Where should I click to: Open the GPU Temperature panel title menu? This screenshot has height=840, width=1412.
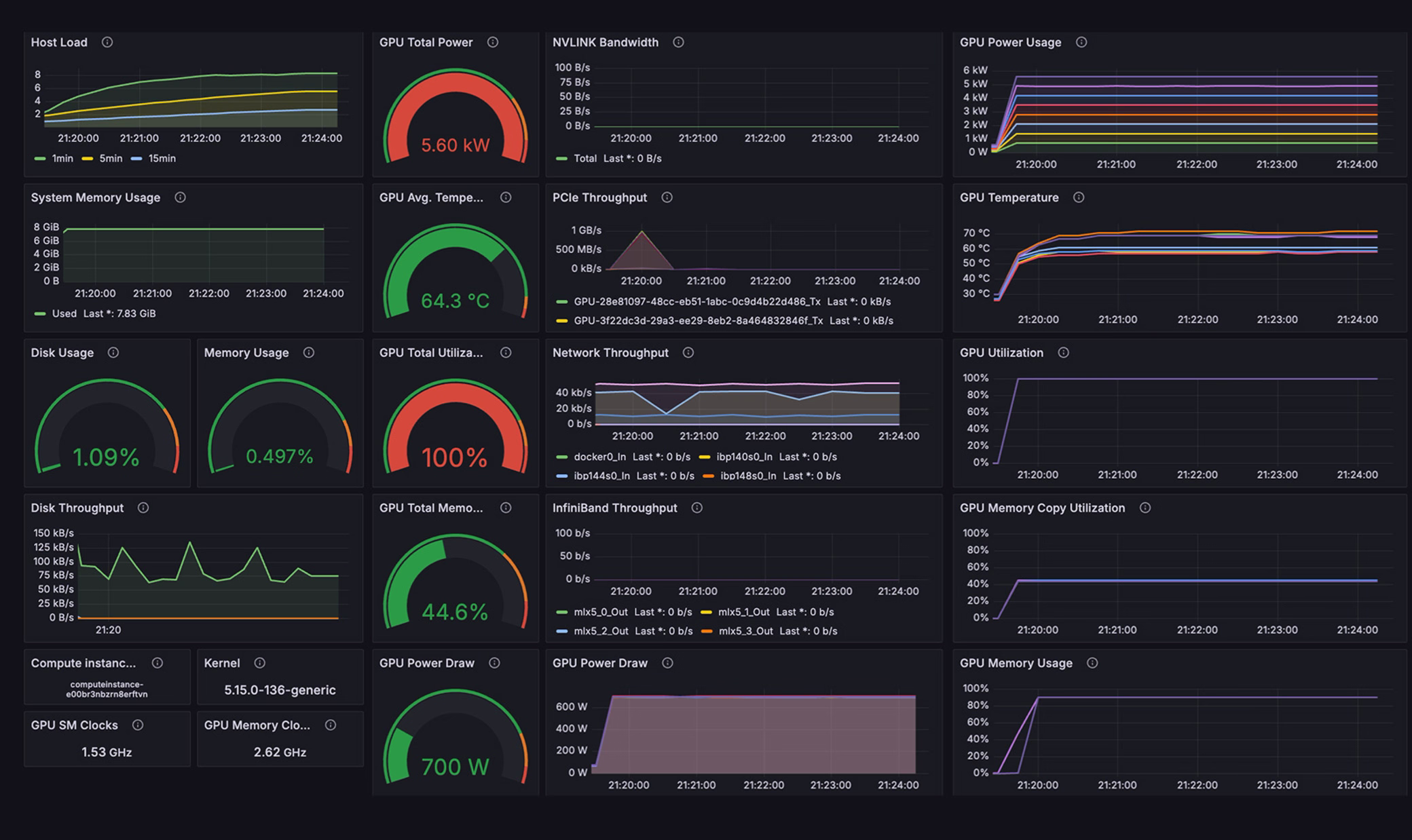[x=1009, y=197]
